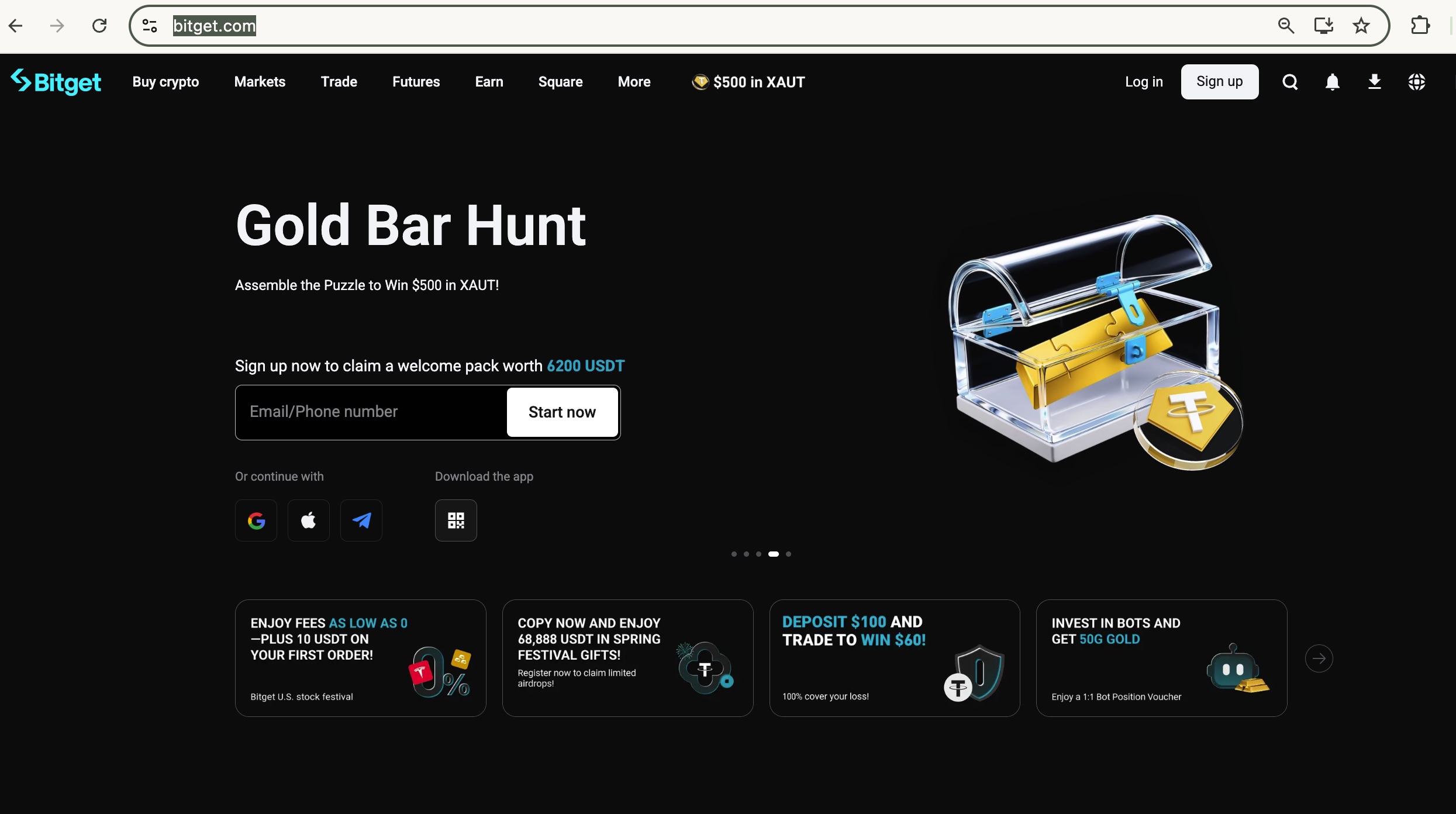
Task: Open the Square section
Action: pyautogui.click(x=560, y=82)
